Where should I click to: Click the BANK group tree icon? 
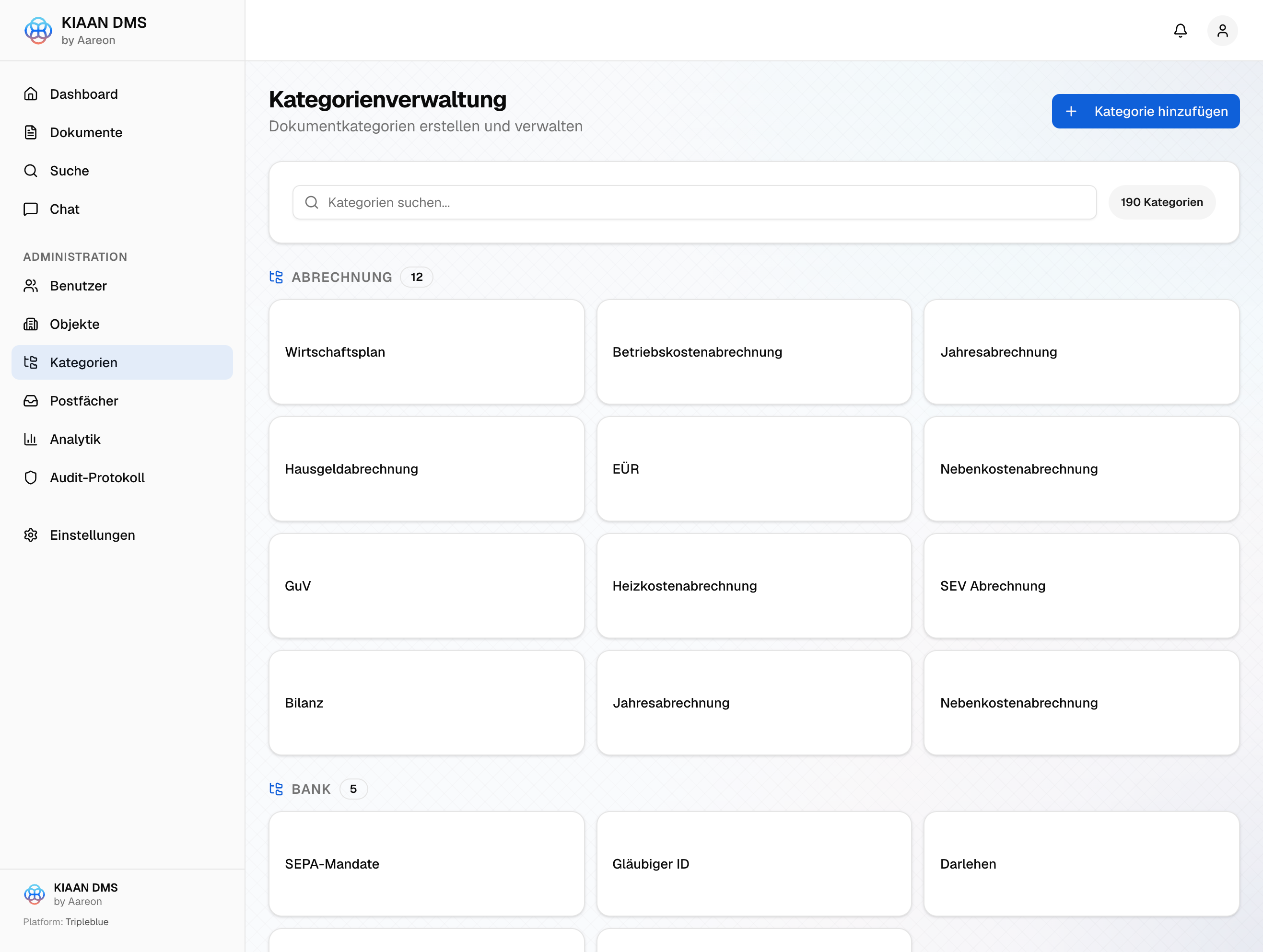276,789
